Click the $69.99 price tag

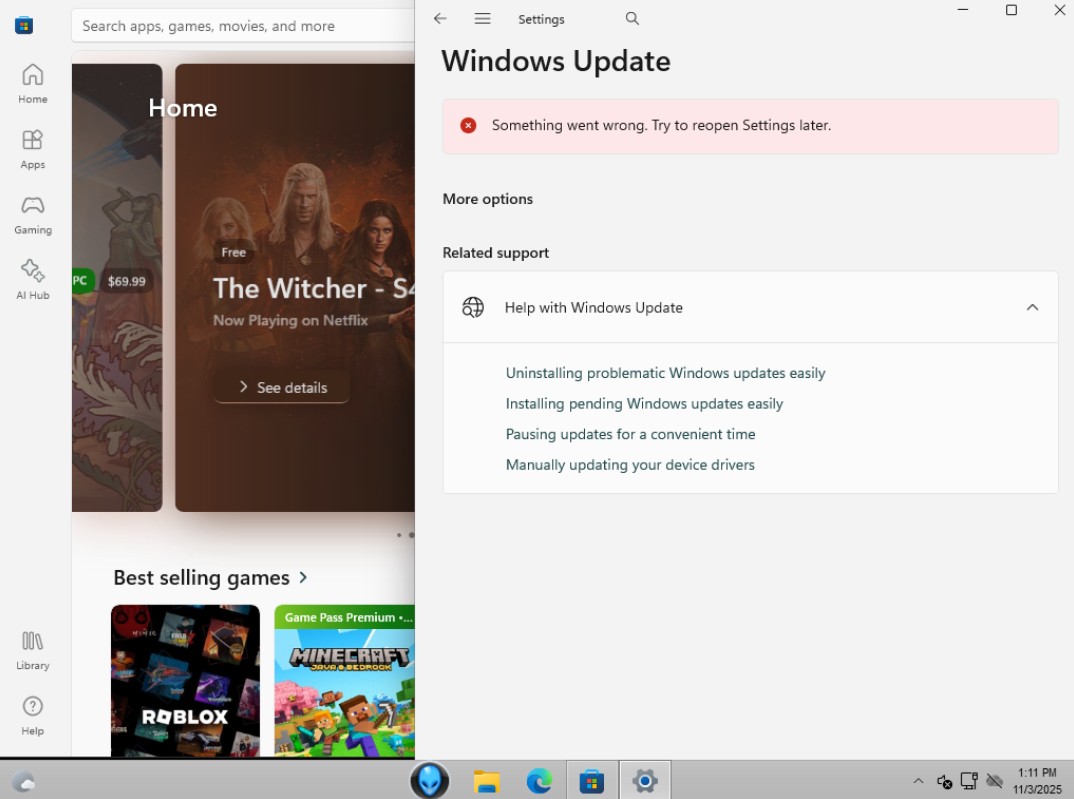click(x=127, y=281)
